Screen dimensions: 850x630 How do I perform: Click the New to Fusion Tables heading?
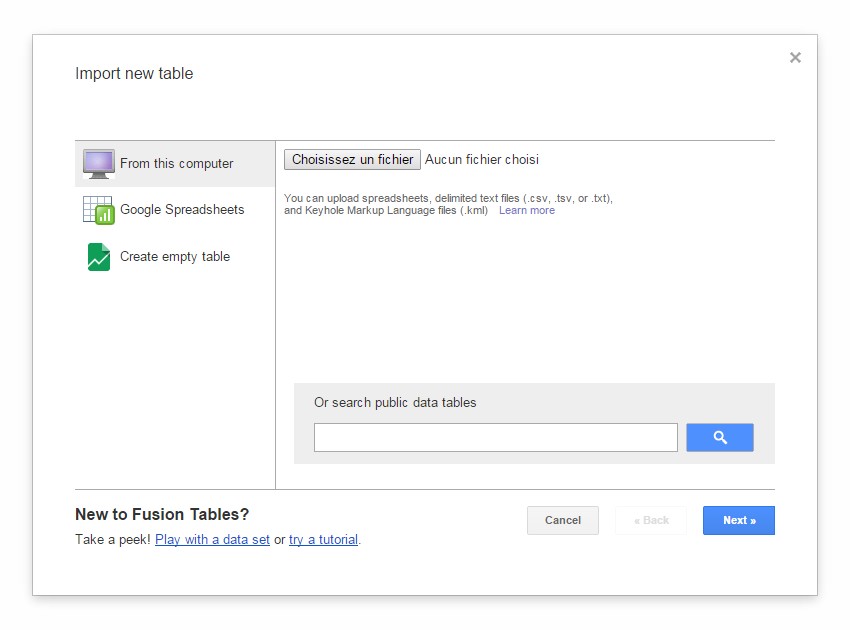(x=162, y=514)
